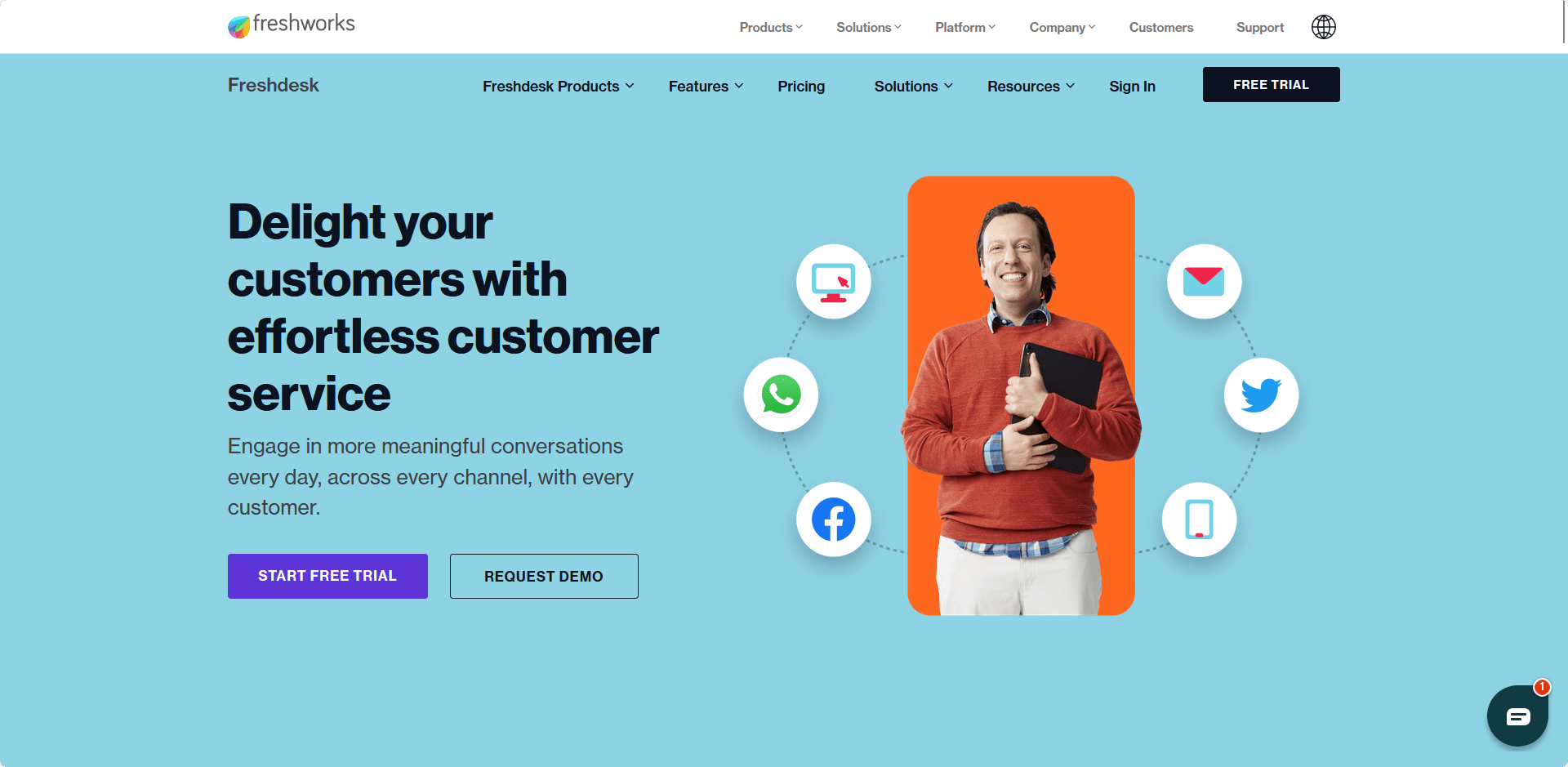The image size is (1568, 767).
Task: Expand the Platform menu in the top bar
Action: click(965, 27)
